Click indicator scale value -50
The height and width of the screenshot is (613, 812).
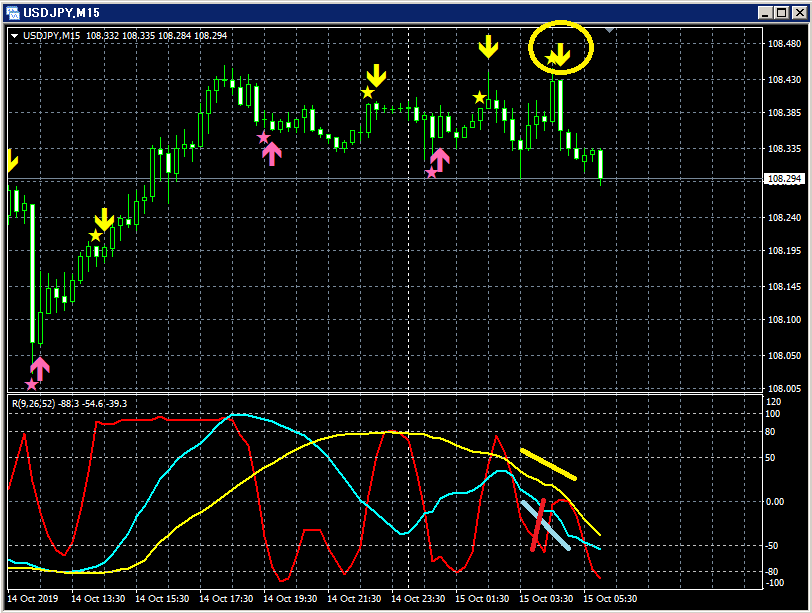[772, 546]
